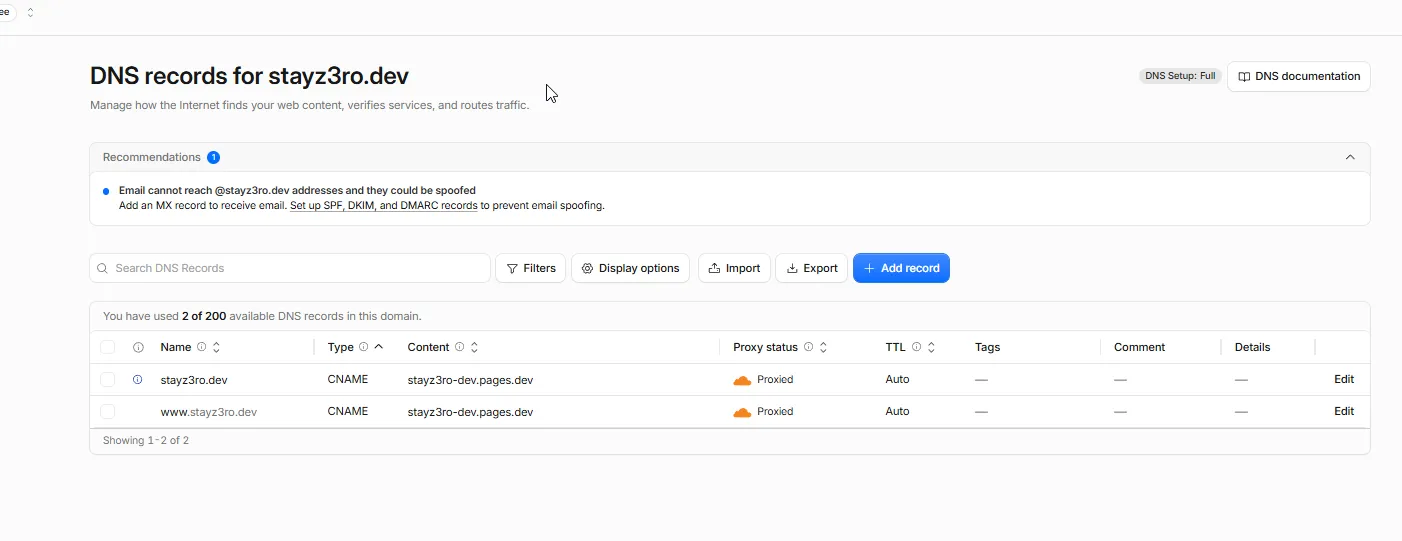Click the Import button
Viewport: 1402px width, 541px height.
(x=734, y=268)
